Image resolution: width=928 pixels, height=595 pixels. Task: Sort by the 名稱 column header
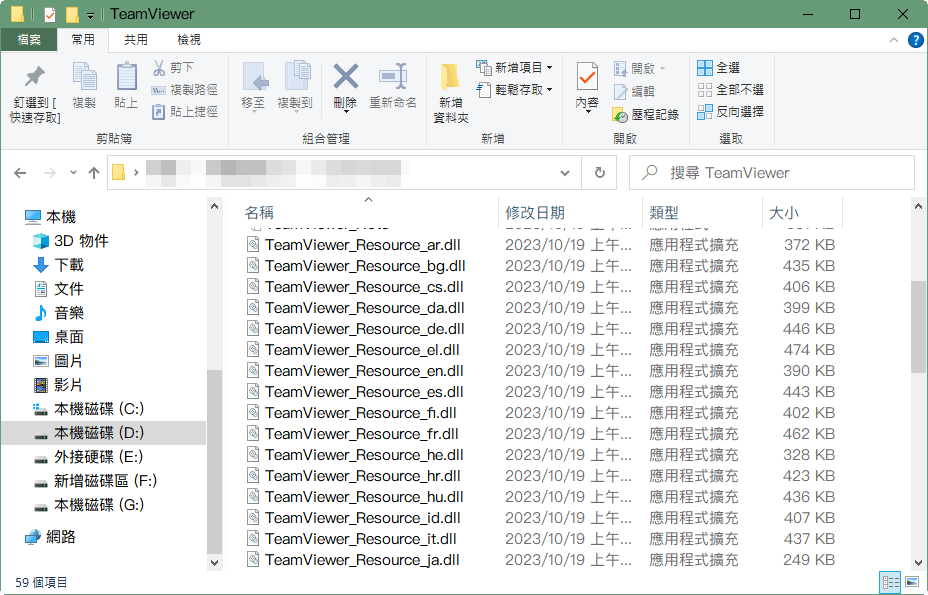click(x=259, y=213)
